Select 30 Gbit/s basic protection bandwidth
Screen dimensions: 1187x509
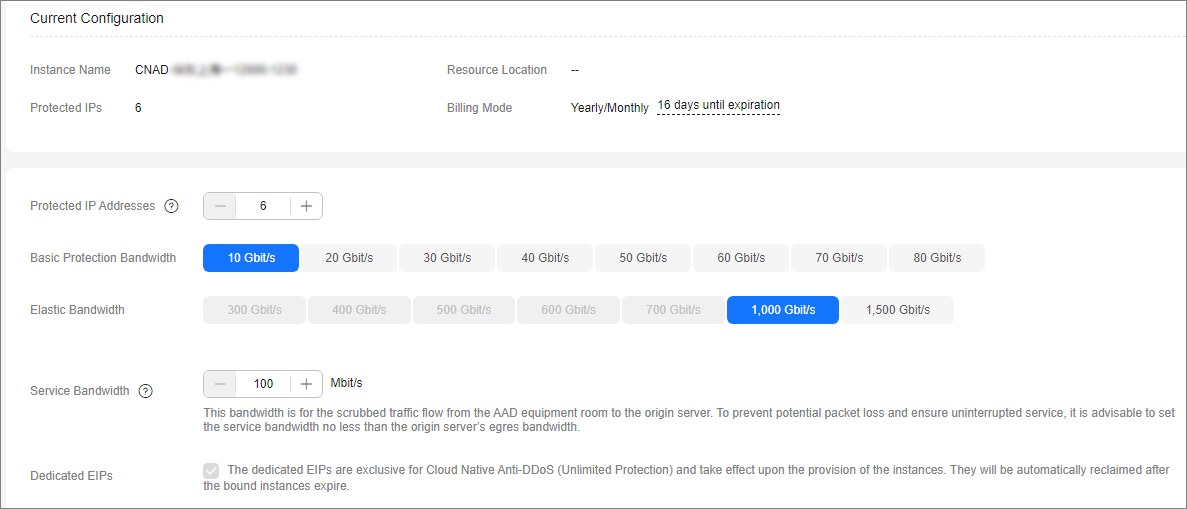[x=447, y=258]
